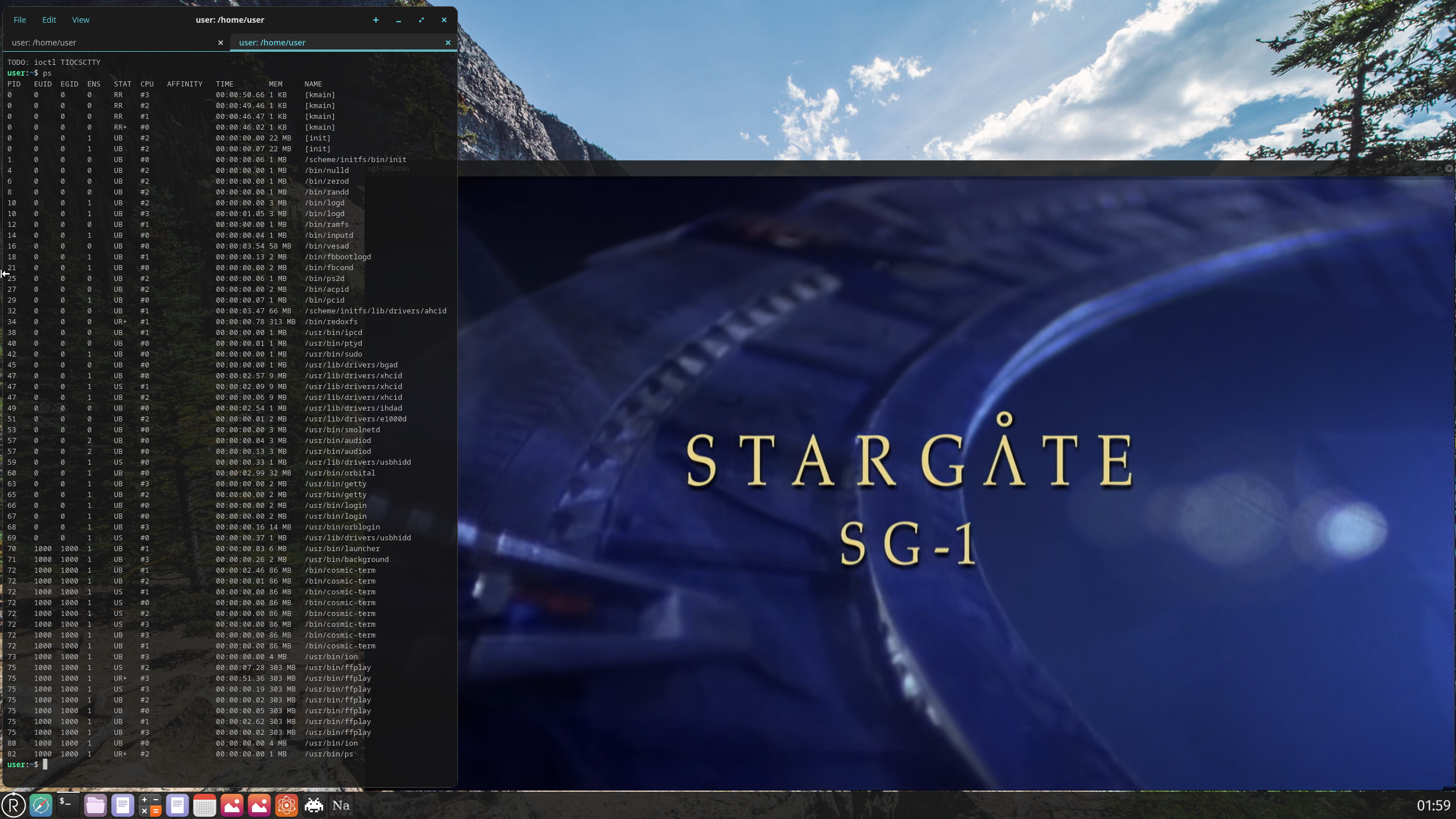Open the terminal icon in taskbar

coord(68,805)
